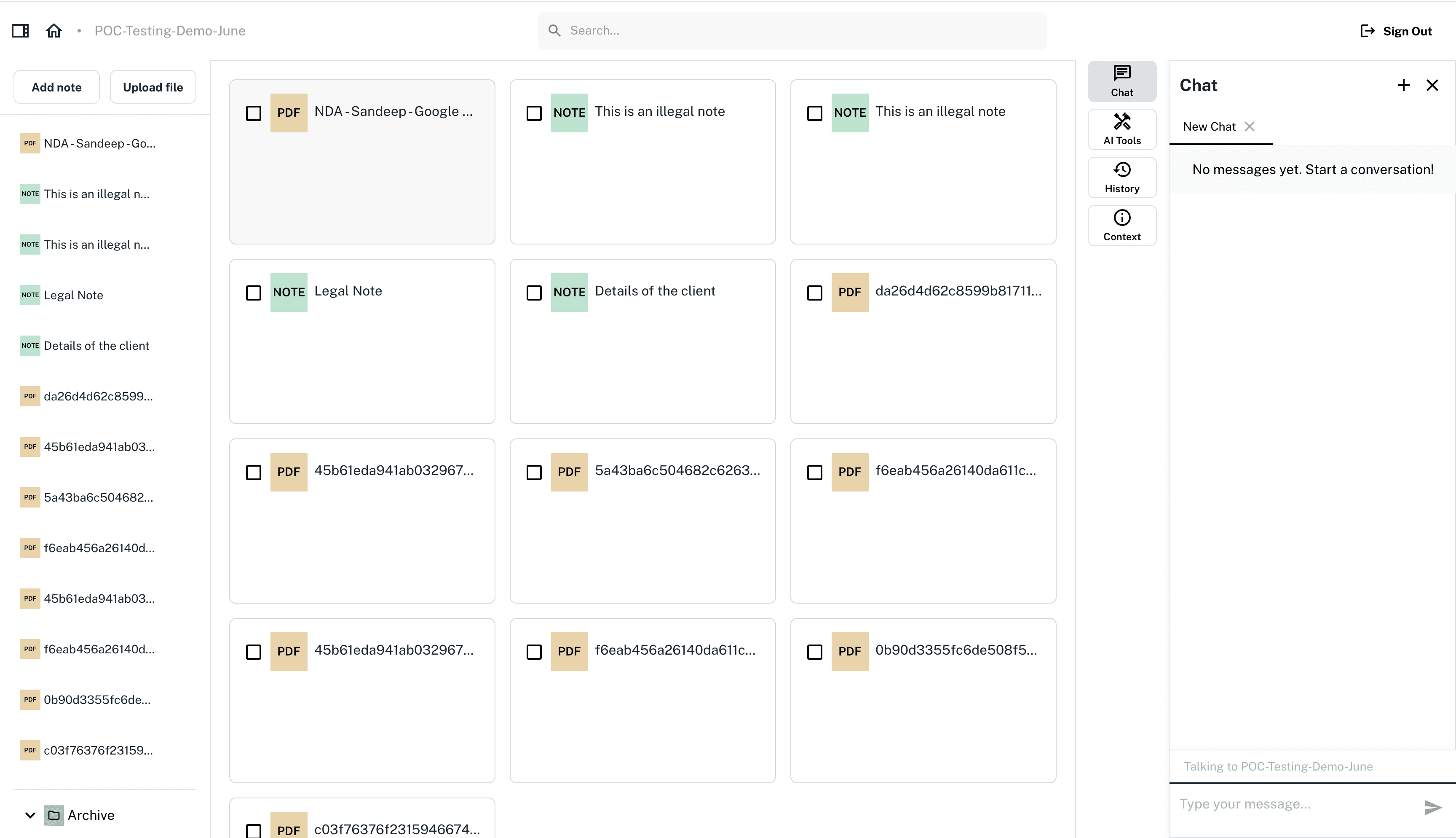Open sidebar item 0b90d3355fc6de...
Screen dimensions: 1456x838
pyautogui.click(x=98, y=700)
